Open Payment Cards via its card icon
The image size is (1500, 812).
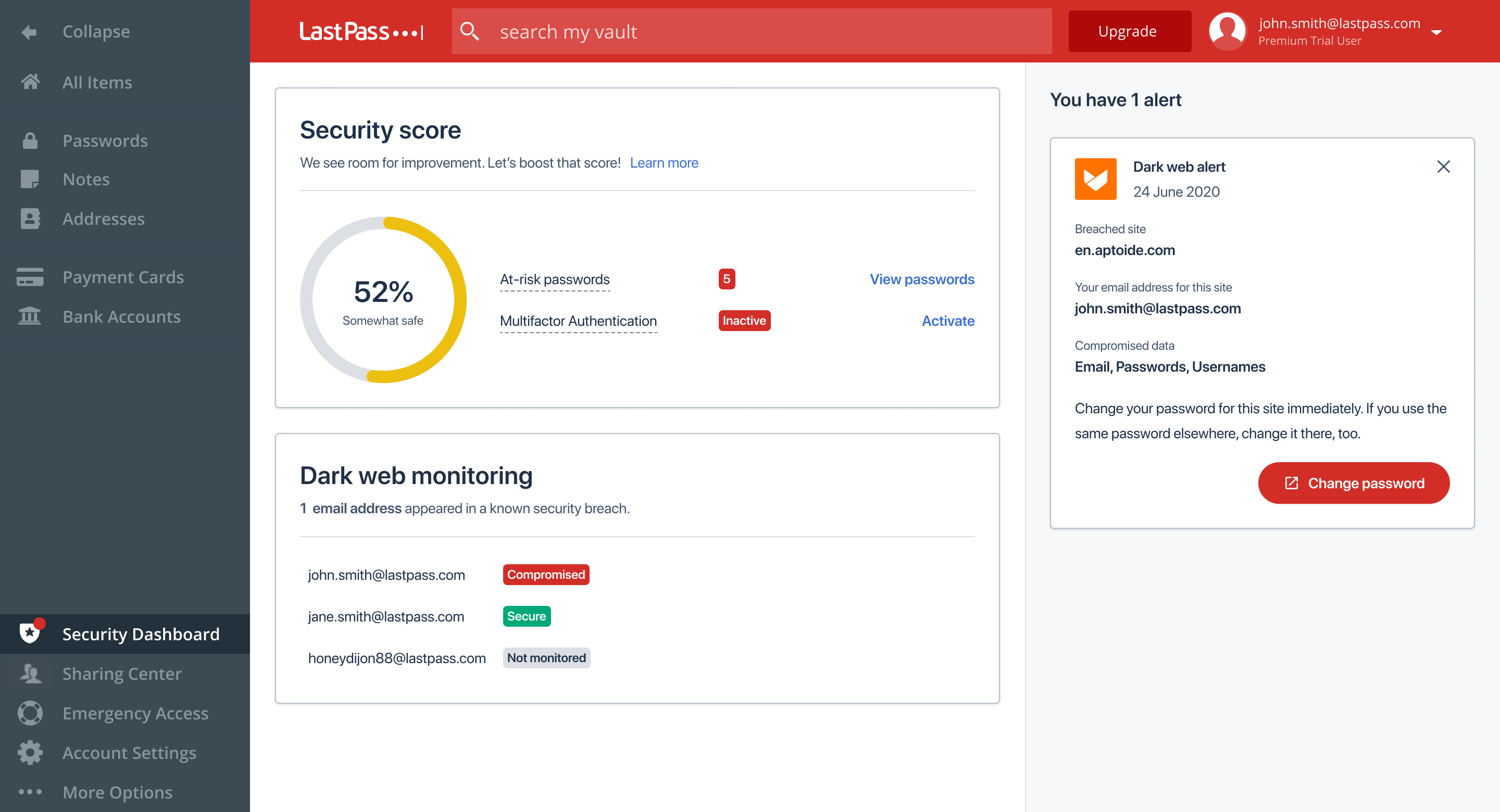pyautogui.click(x=30, y=277)
